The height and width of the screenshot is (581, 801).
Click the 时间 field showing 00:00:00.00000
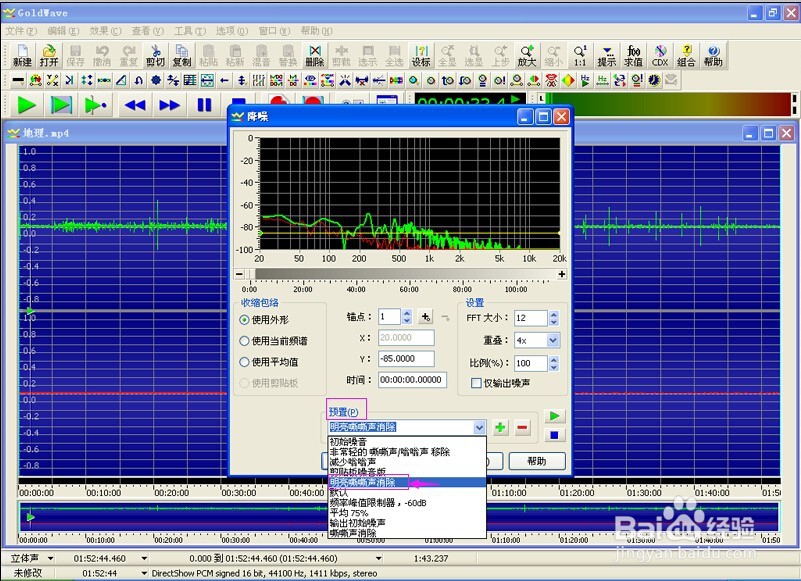point(412,380)
